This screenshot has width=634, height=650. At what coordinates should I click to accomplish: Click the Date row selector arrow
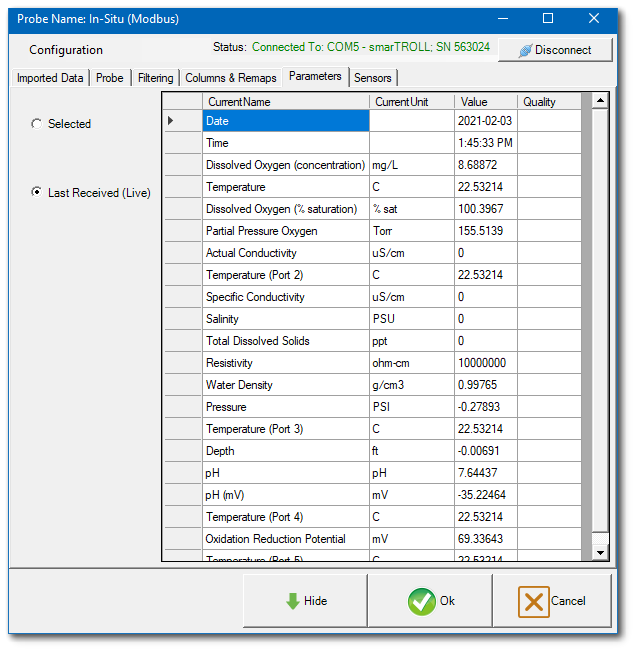[170, 121]
